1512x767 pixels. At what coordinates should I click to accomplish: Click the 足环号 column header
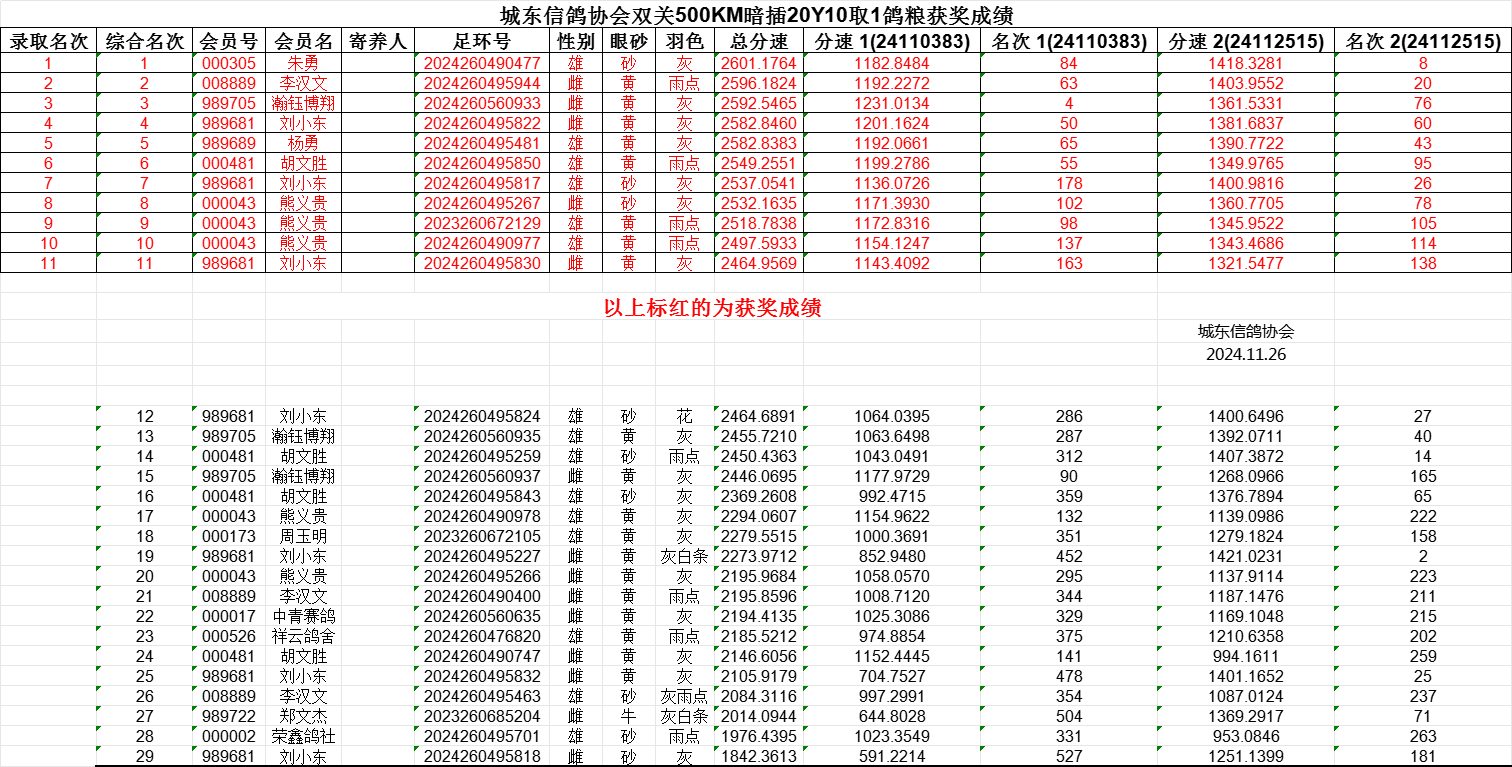(x=482, y=42)
